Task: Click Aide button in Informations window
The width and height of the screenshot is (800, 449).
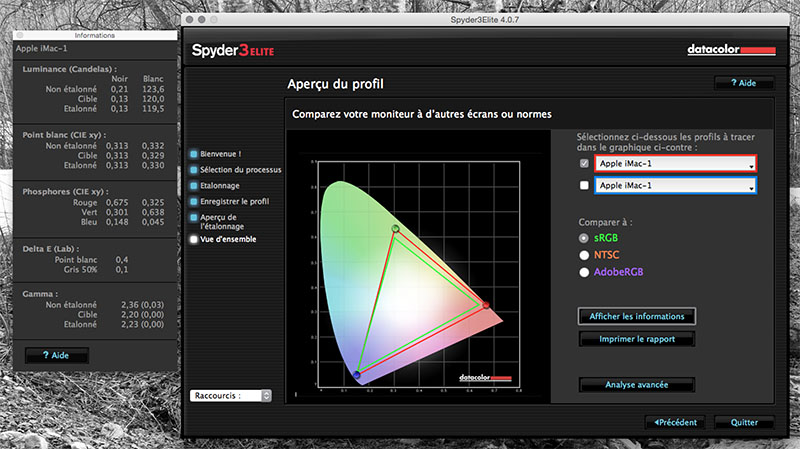Action: coord(57,356)
